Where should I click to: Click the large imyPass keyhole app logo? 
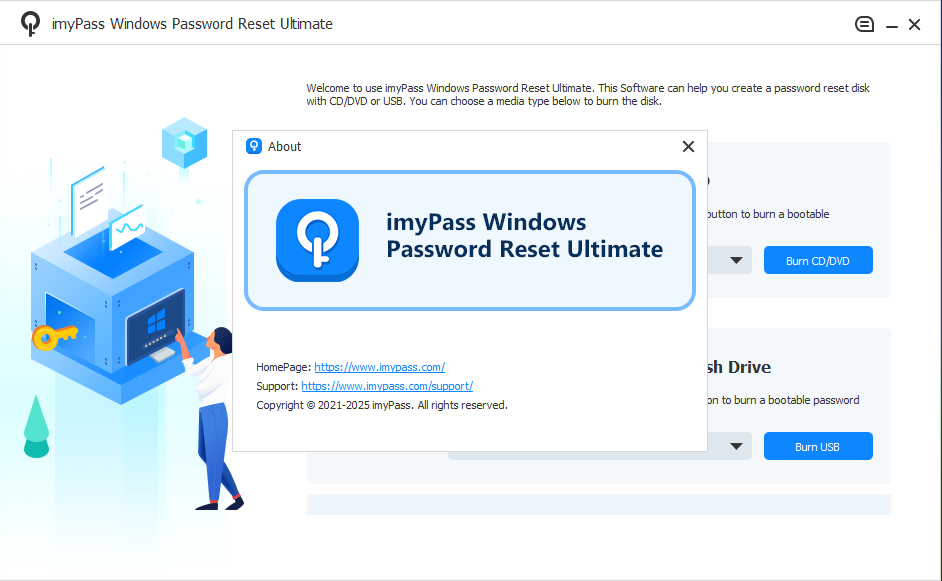317,240
